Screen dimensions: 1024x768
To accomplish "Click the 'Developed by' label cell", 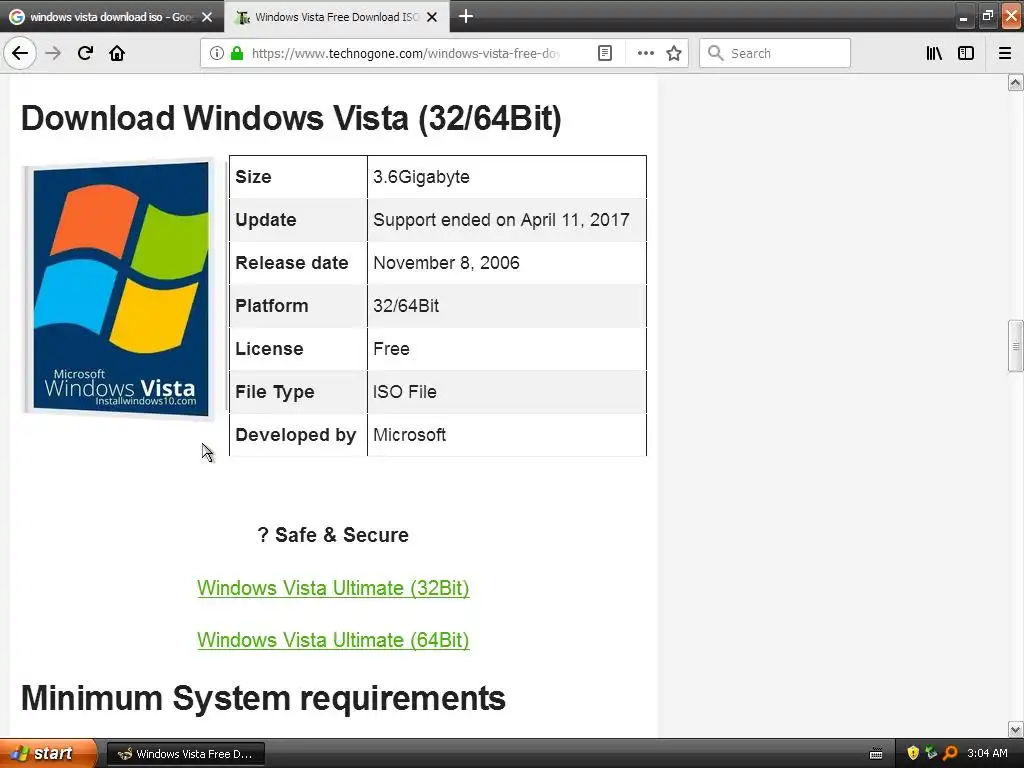I will (x=298, y=435).
